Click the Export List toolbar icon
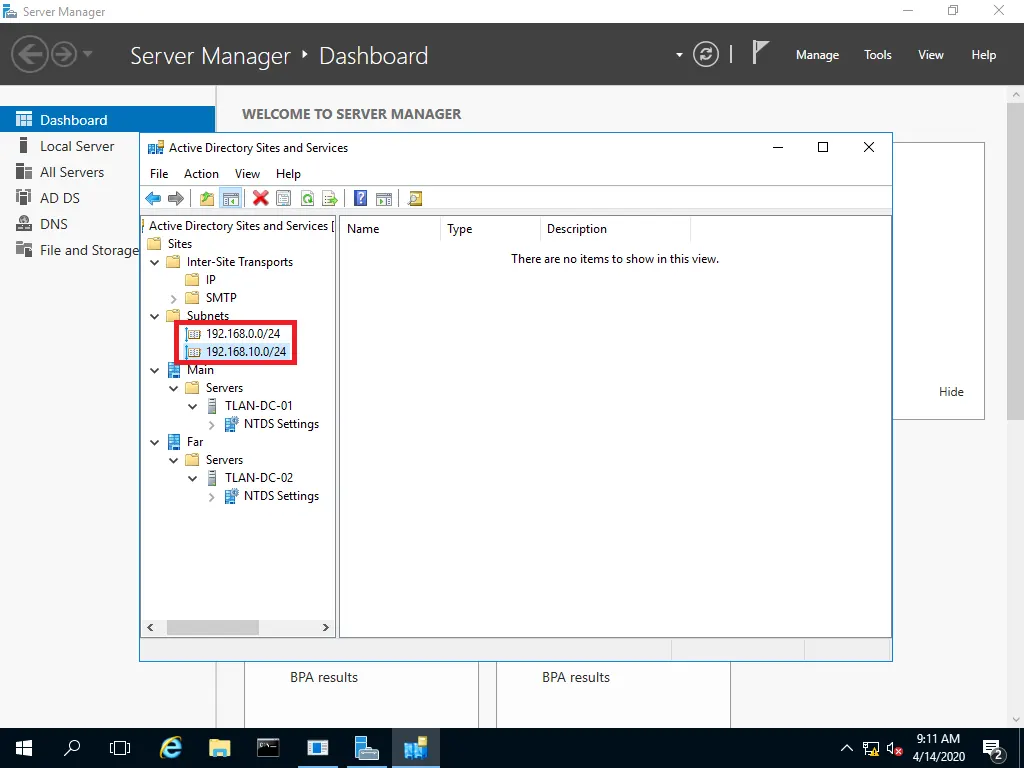Viewport: 1024px width, 768px height. click(330, 199)
